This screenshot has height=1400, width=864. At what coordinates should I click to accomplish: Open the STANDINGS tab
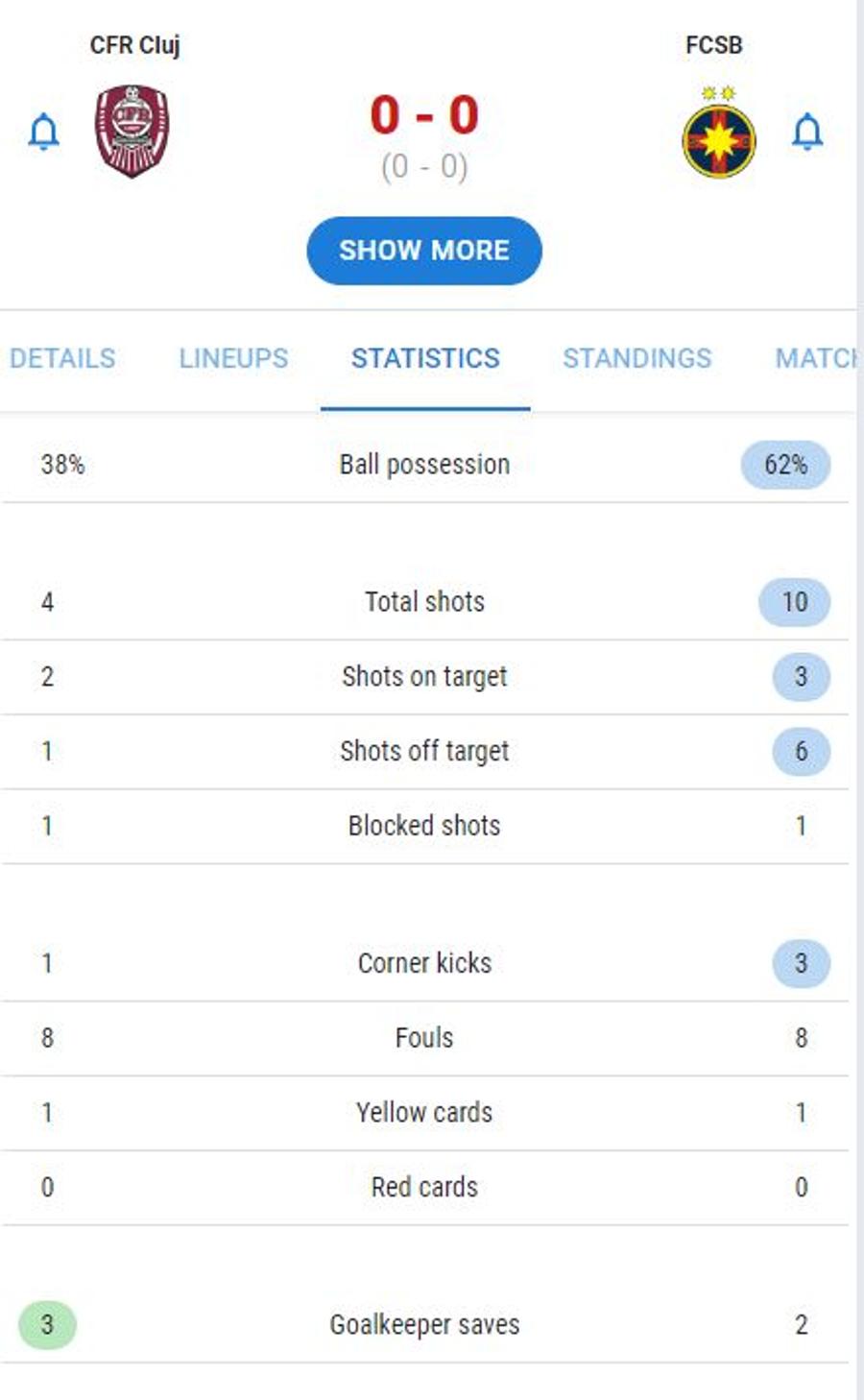[x=637, y=358]
